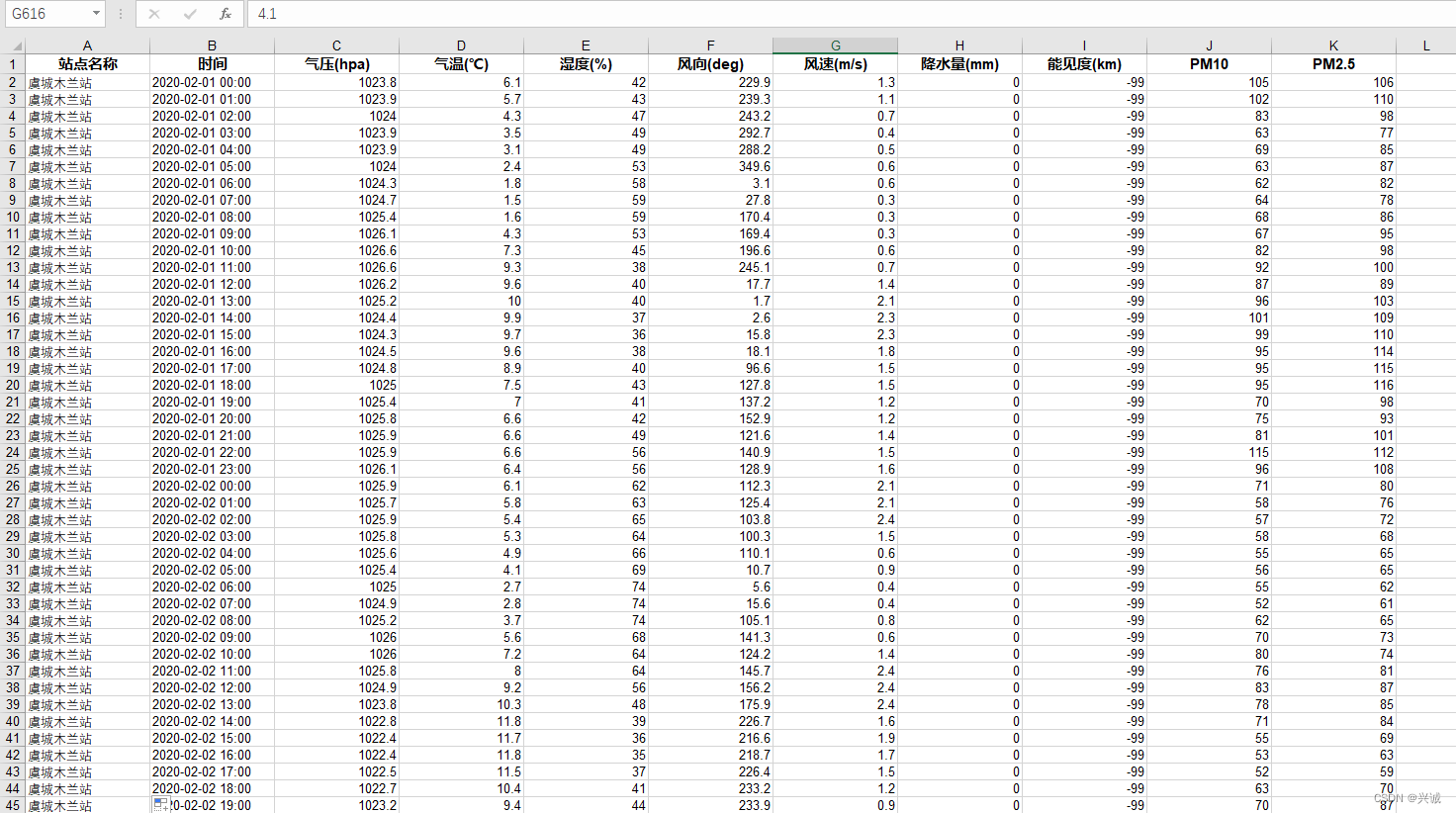This screenshot has height=813, width=1456.
Task: Click time cell 2020-02-02 00:00
Action: click(212, 486)
